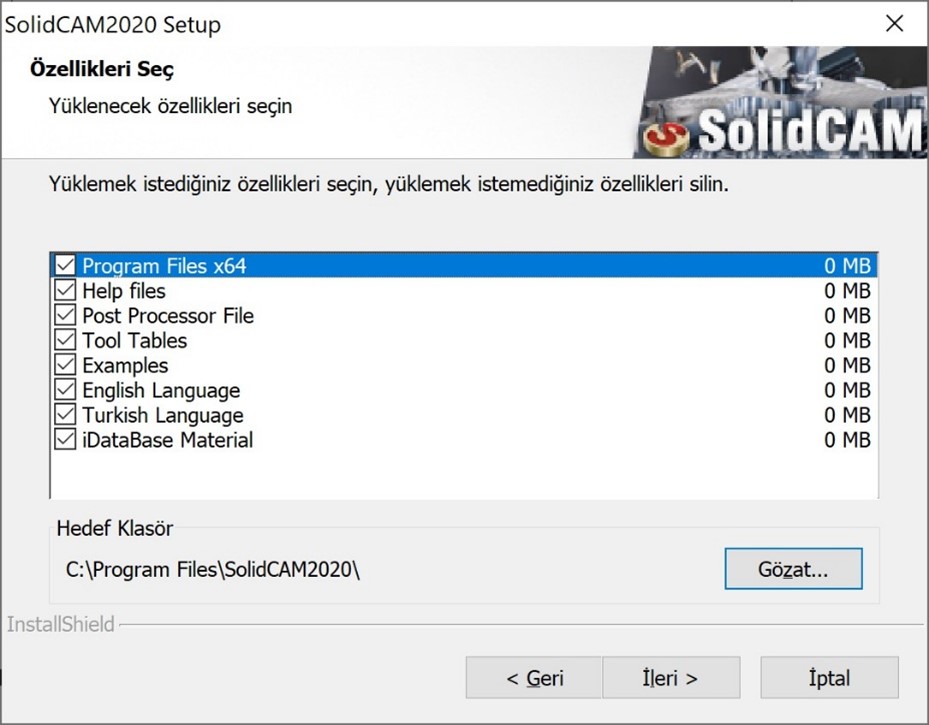929x725 pixels.
Task: Select the Turkish Language row label
Action: (x=163, y=415)
